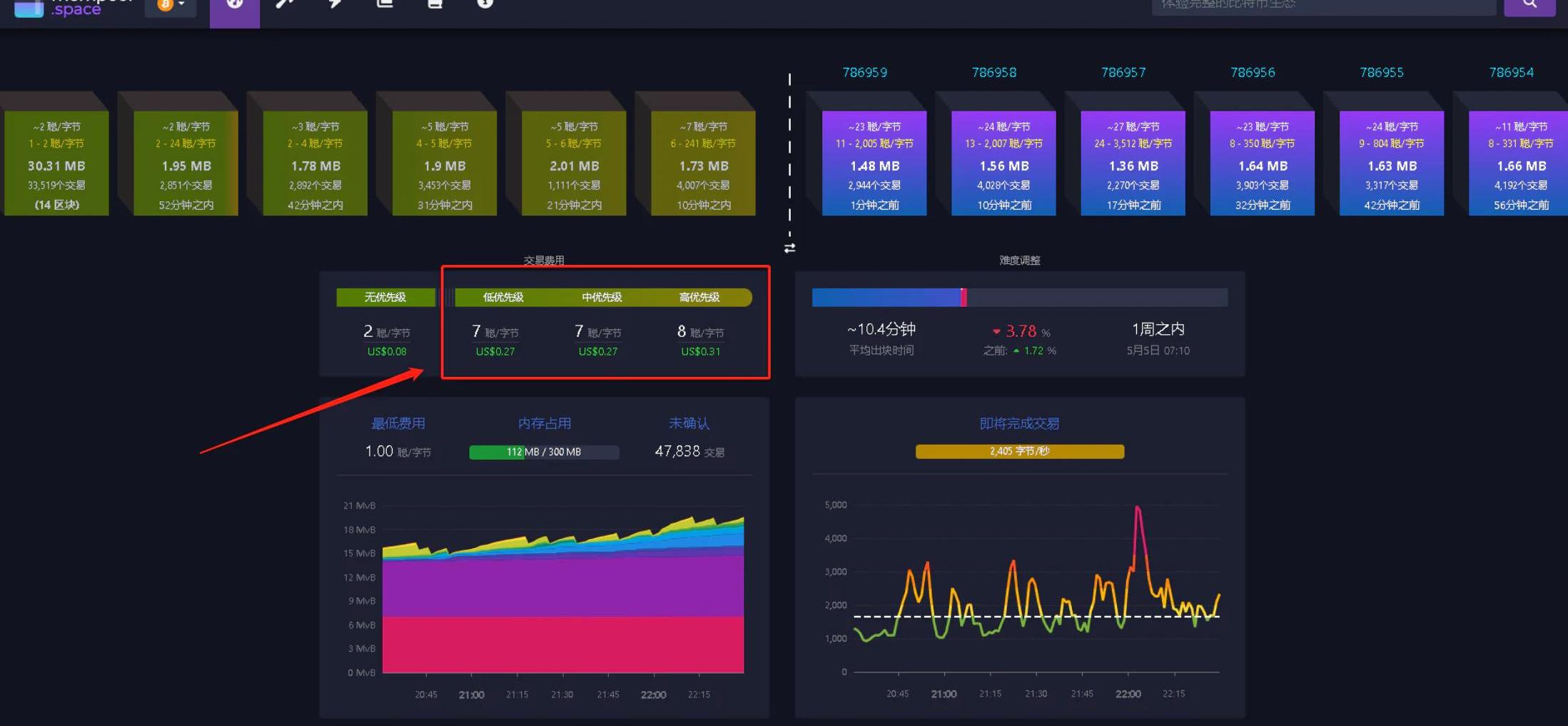Select mined block showing 1.36 MB
This screenshot has height=726, width=1568.
pos(1133,163)
